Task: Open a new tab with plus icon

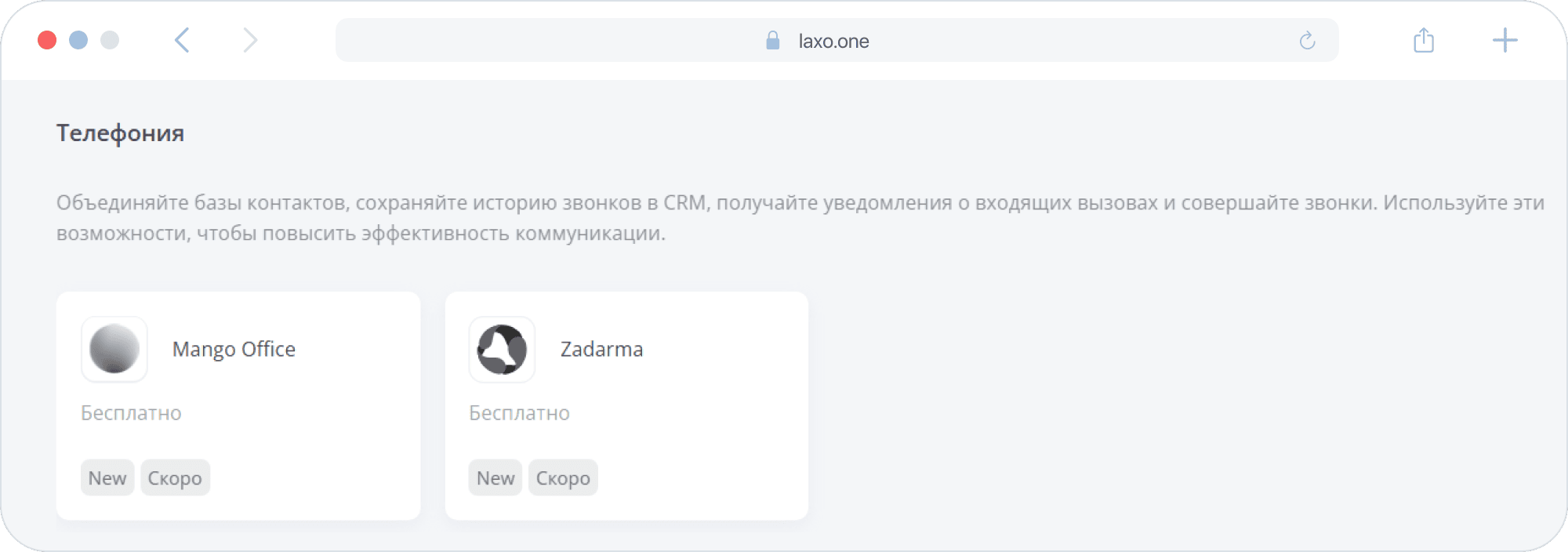Action: pos(1504,40)
